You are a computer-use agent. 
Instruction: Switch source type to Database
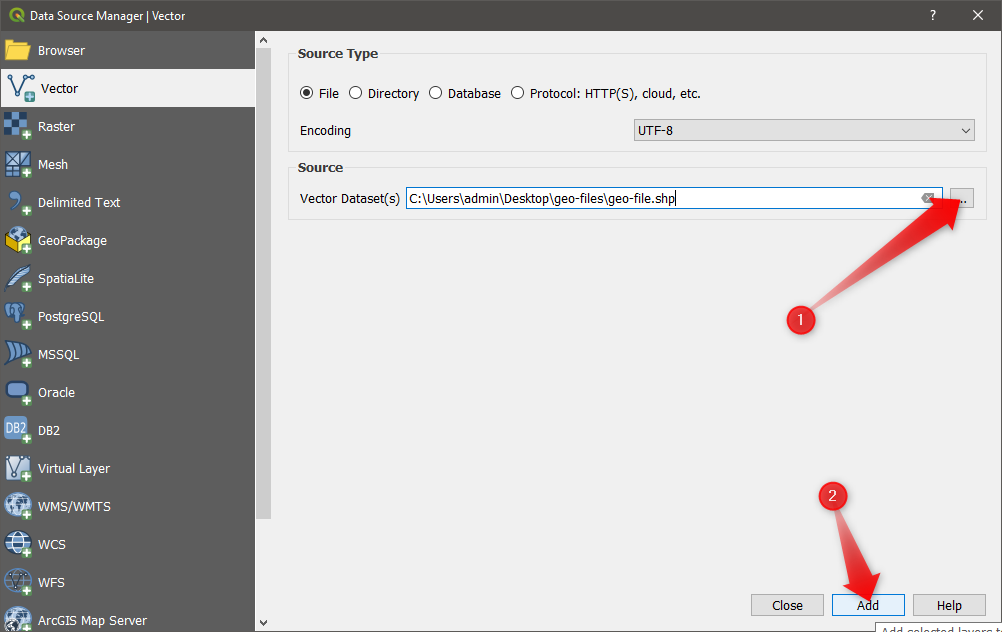point(436,93)
